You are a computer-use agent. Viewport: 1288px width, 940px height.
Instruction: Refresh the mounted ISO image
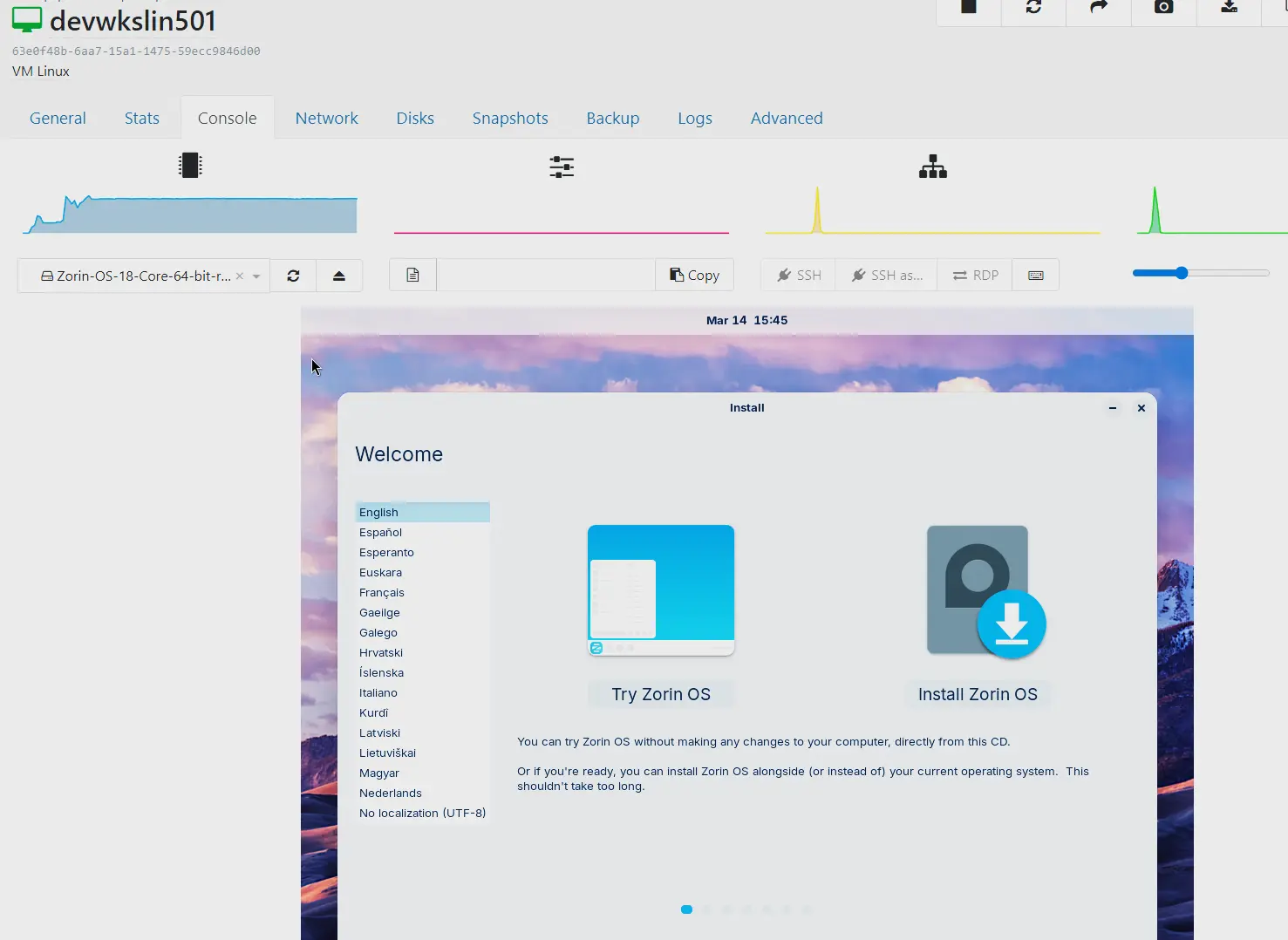293,275
